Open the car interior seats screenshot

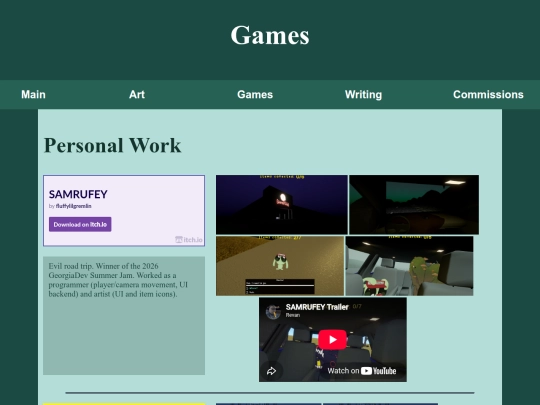click(x=409, y=266)
